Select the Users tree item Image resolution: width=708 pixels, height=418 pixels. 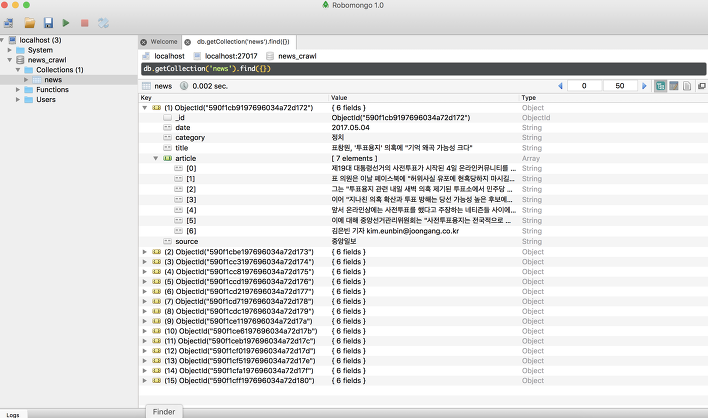pos(46,99)
